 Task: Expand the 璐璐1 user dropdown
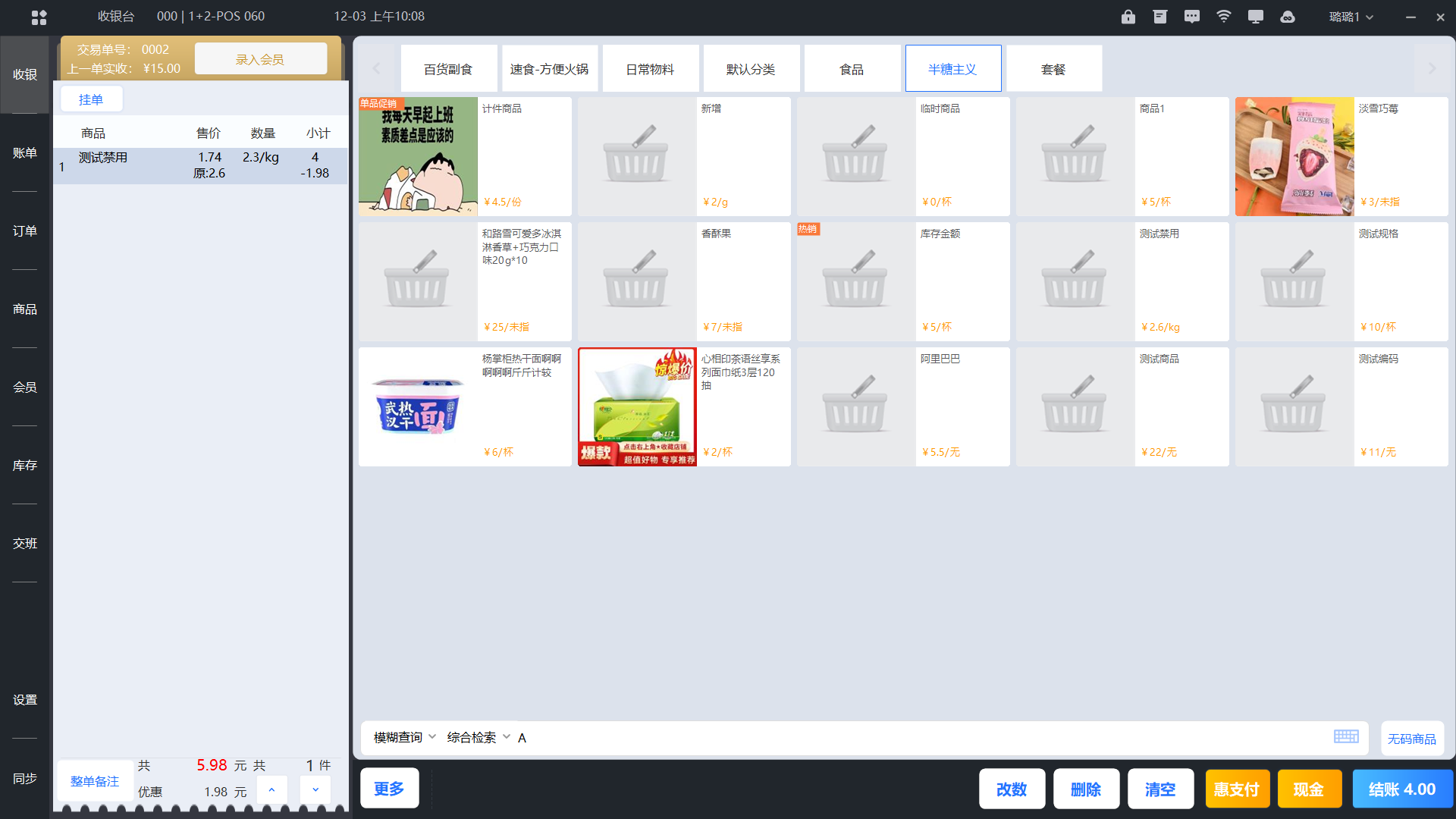click(1351, 17)
